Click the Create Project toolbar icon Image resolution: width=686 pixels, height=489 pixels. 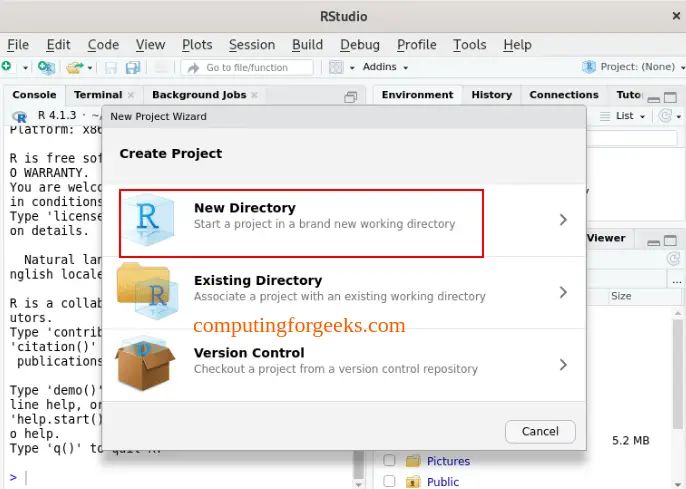[x=46, y=67]
